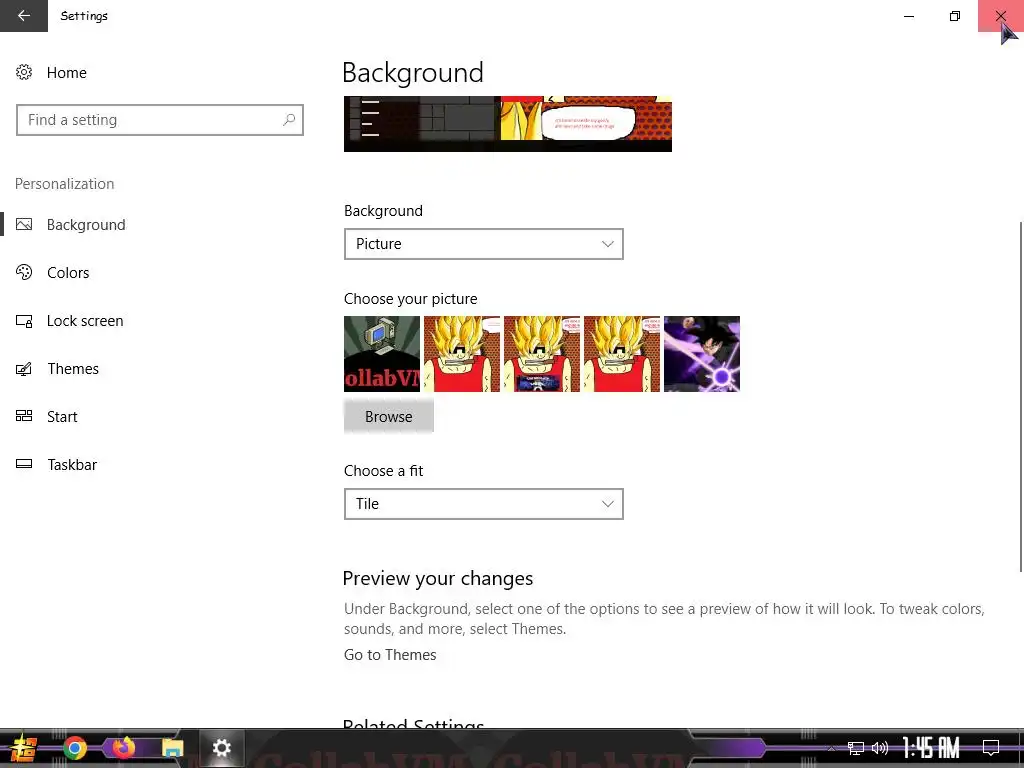Launch Google Chrome from taskbar
This screenshot has width=1024, height=768.
74,748
